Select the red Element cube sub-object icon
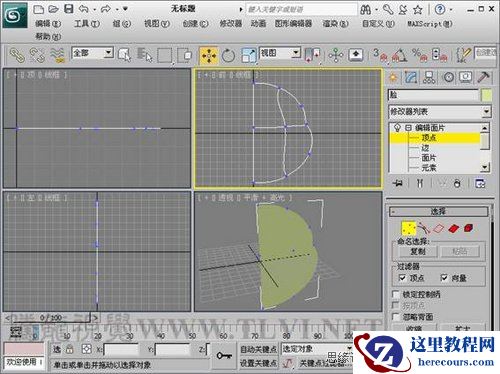Viewport: 500px width, 374px height. (x=469, y=228)
